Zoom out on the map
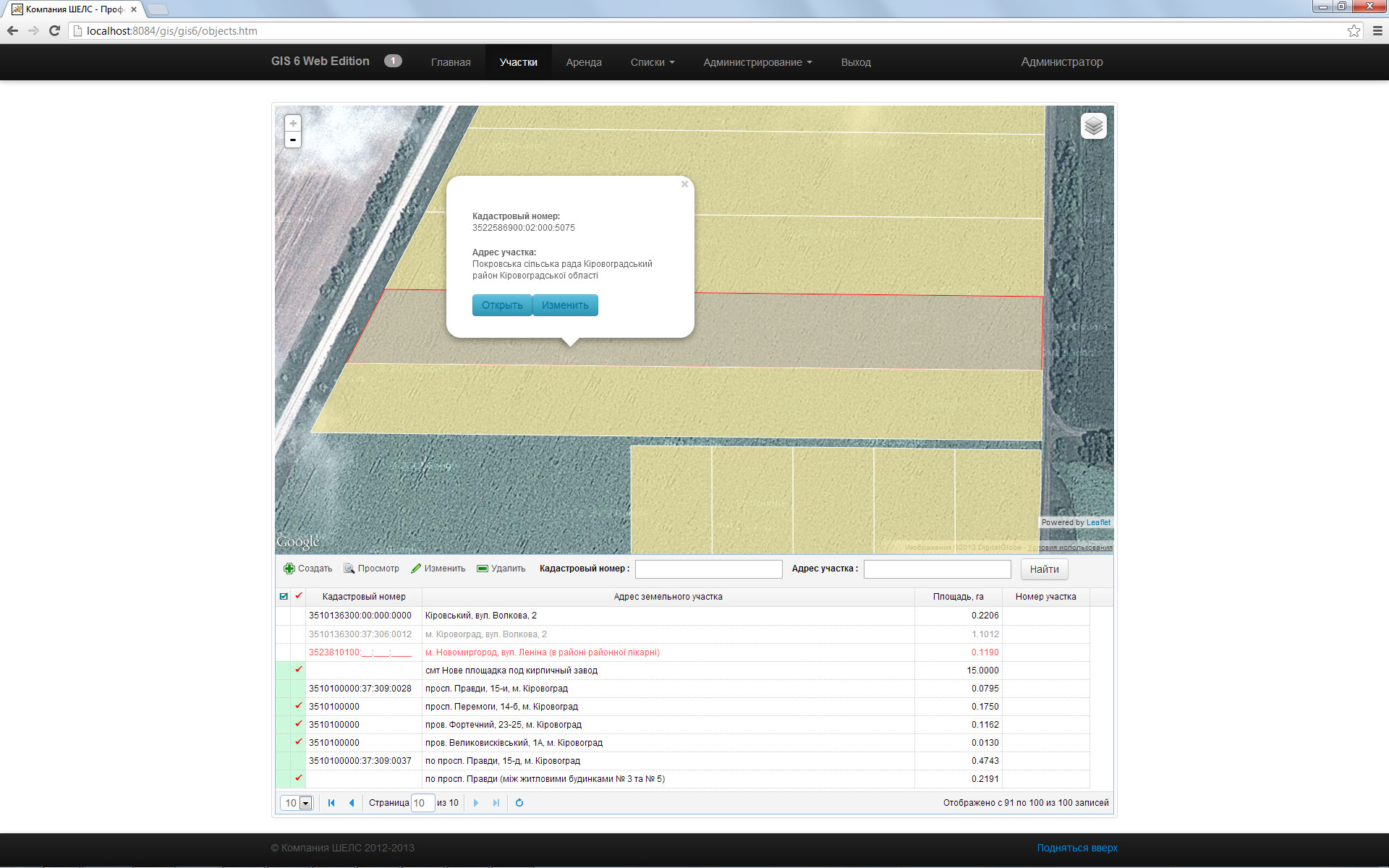 pos(293,140)
